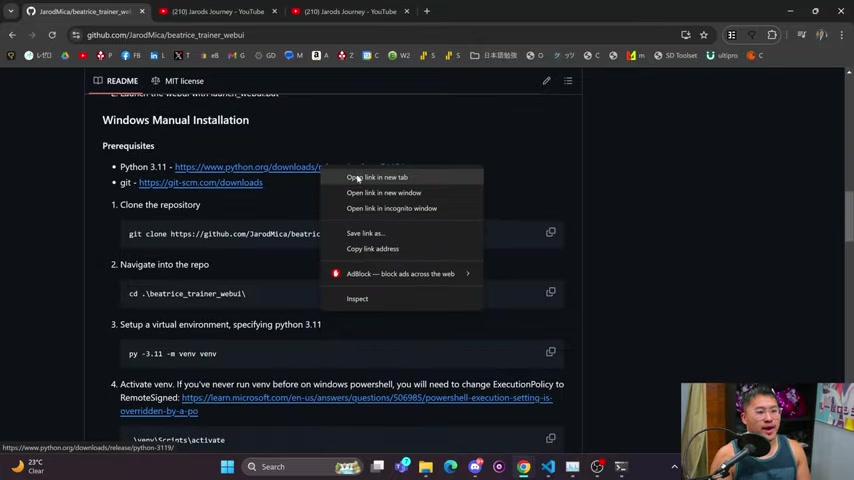This screenshot has width=854, height=480.
Task: Switch to the MIT license tab
Action: point(178,81)
